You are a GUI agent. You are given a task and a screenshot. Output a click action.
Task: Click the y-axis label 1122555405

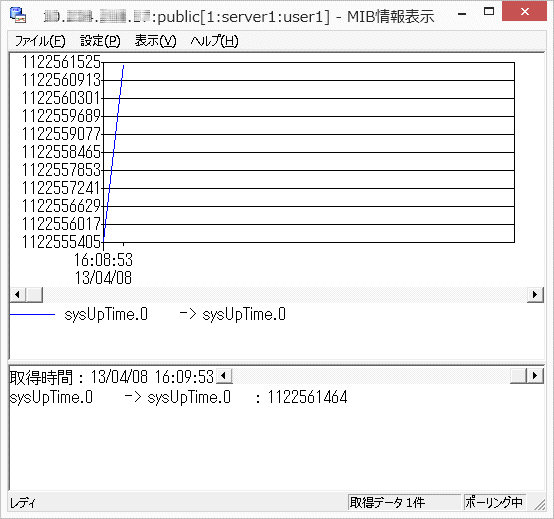[61, 242]
